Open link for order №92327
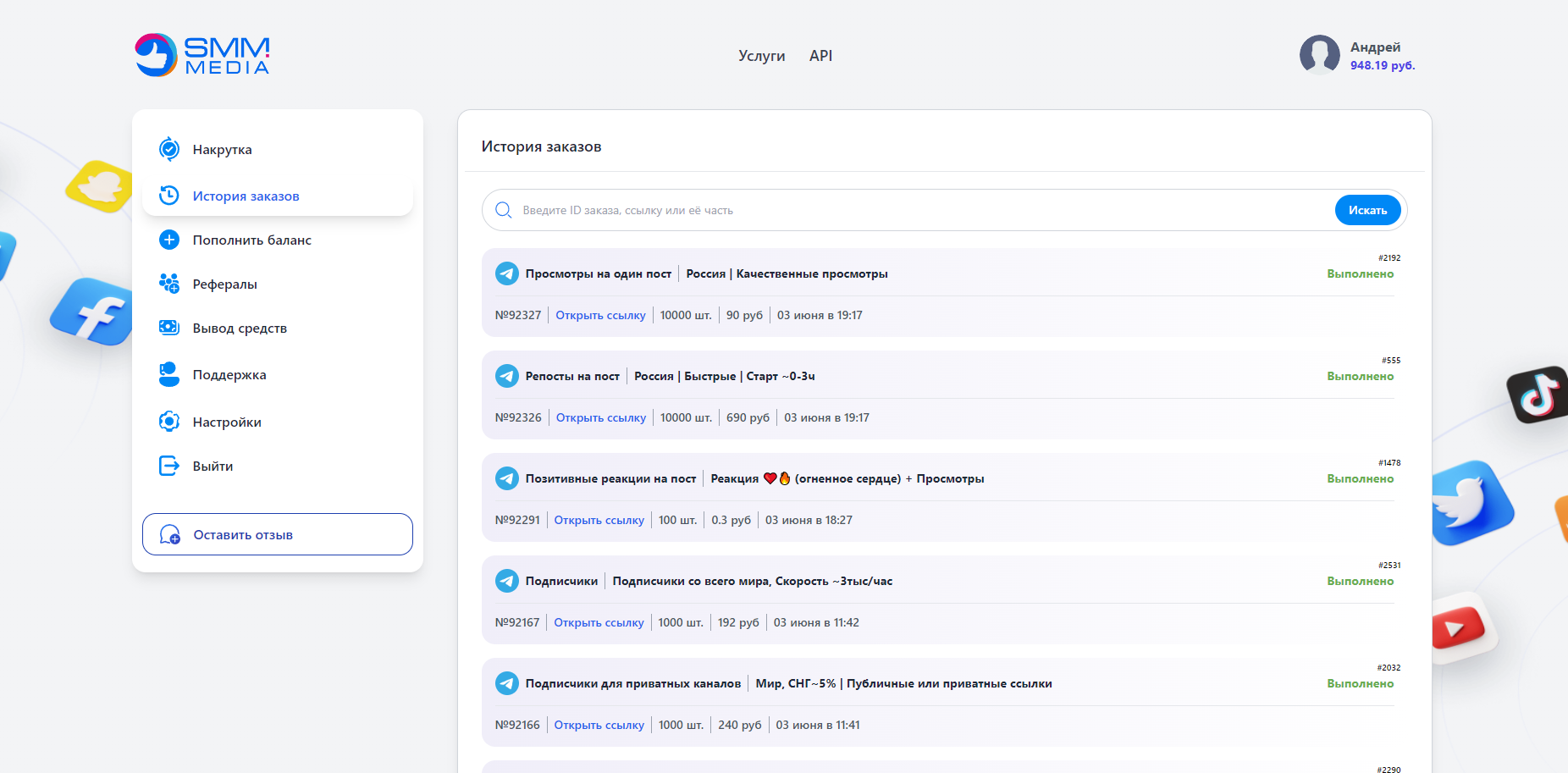Viewport: 1568px width, 773px height. point(600,315)
